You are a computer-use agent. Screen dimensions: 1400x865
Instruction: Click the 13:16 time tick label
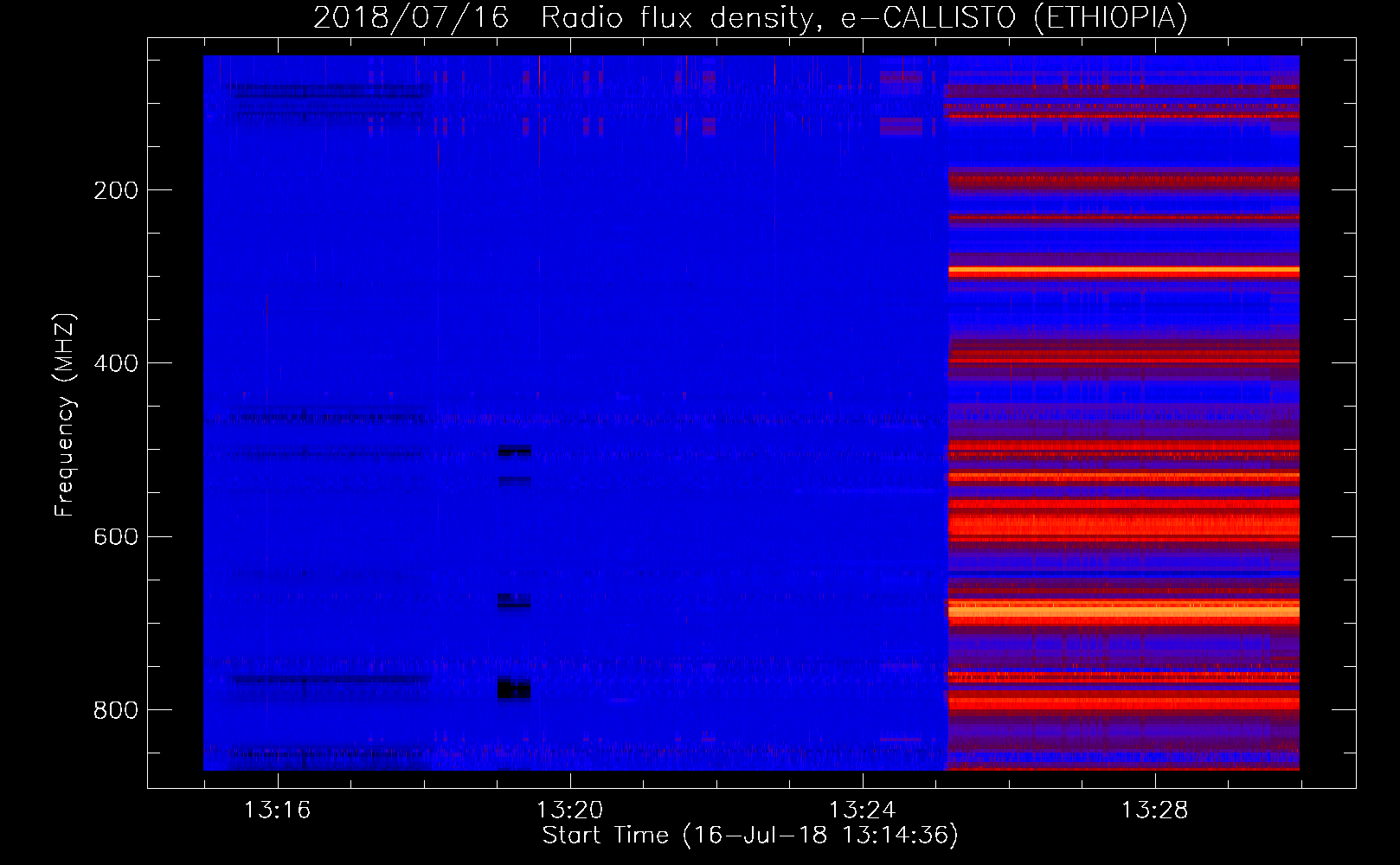pos(277,811)
